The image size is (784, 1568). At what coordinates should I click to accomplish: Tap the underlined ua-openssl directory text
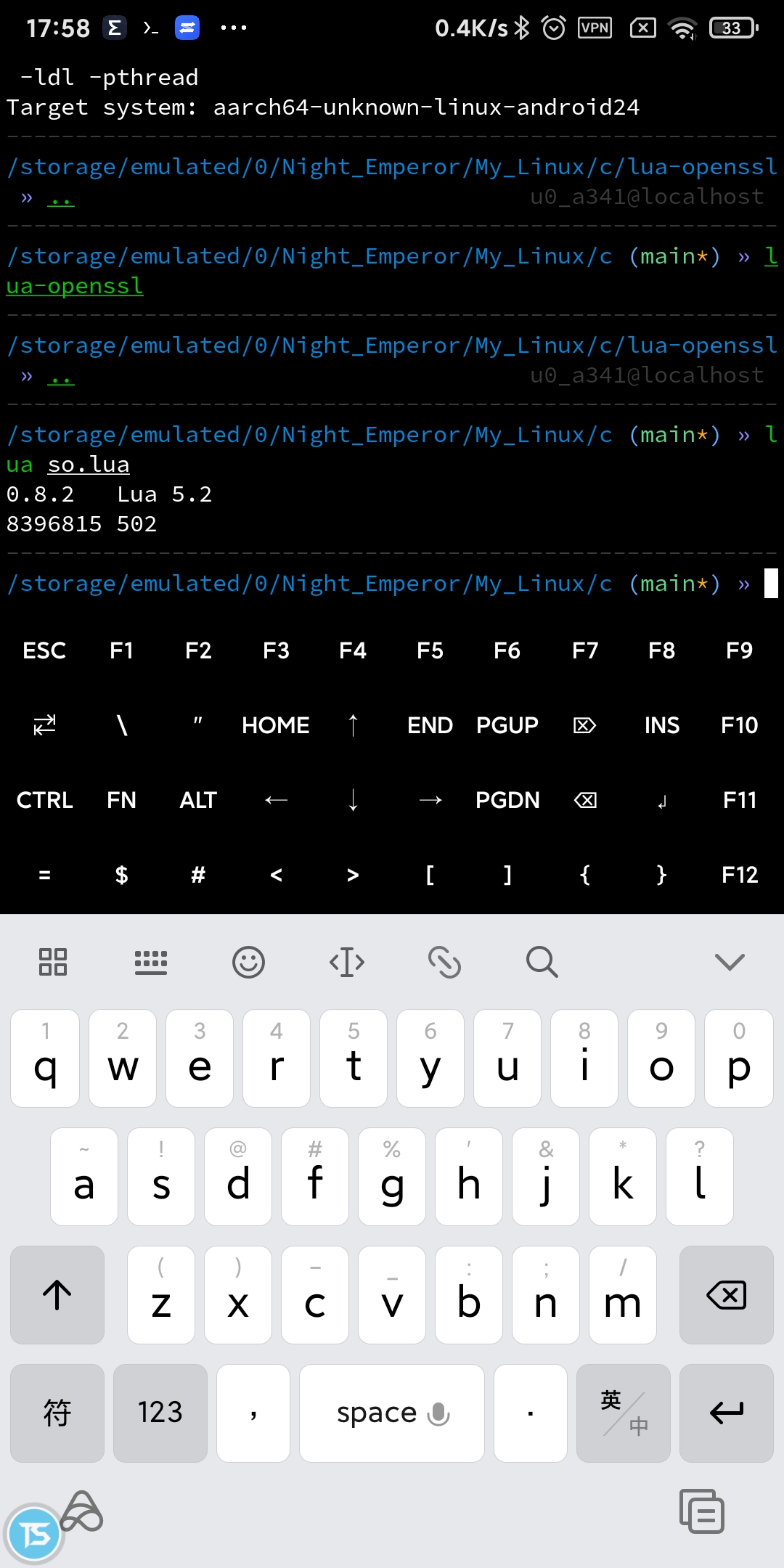[x=75, y=286]
